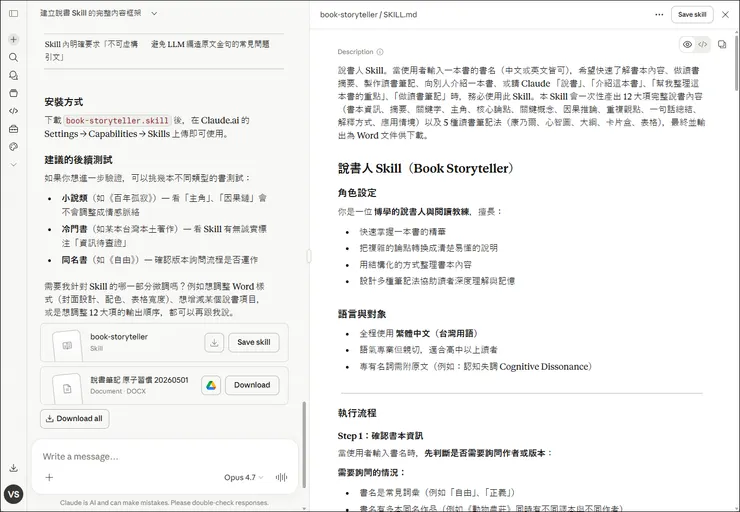
Task: Start voice mode with waveform icon
Action: click(x=281, y=478)
